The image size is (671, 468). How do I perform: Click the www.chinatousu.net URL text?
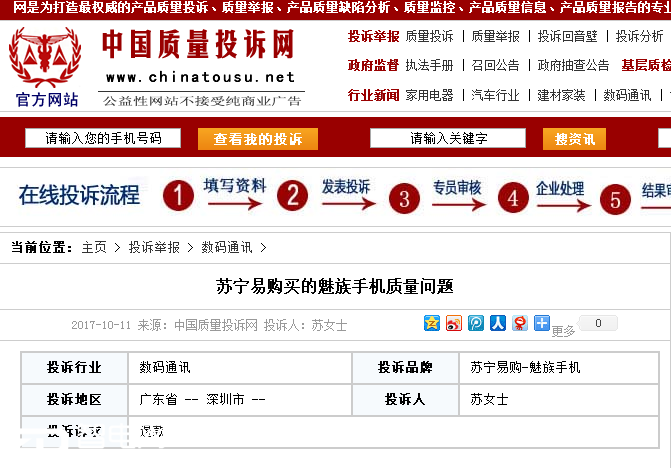(201, 77)
